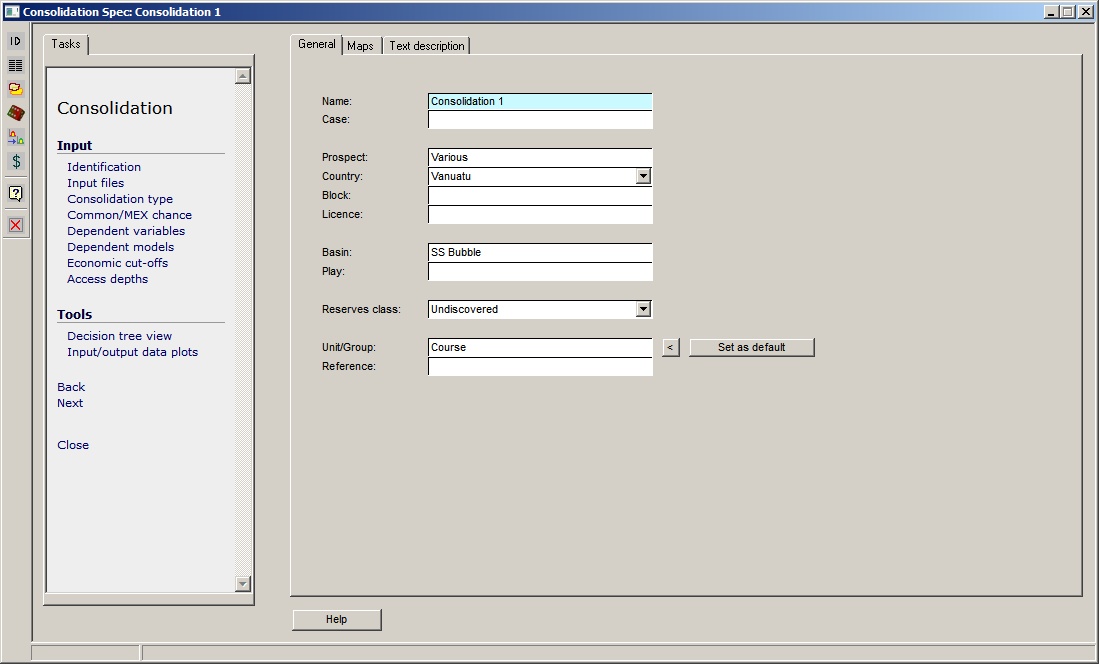
Task: Click the Next link in Tasks panel
Action: [70, 403]
